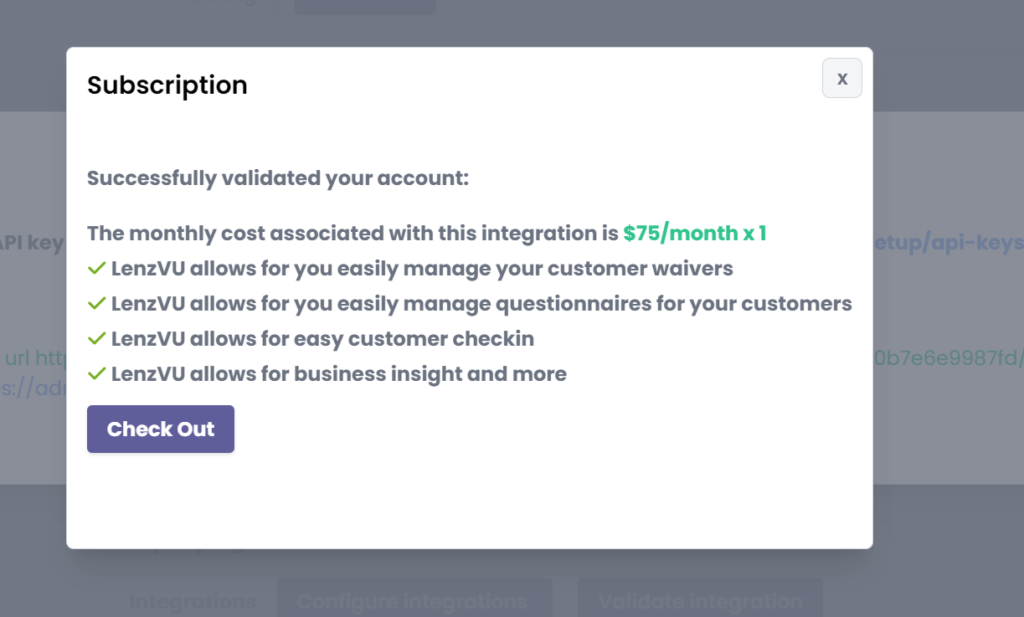Select the Integrations tab label in background
Viewport: 1024px width, 617px height.
tap(192, 601)
